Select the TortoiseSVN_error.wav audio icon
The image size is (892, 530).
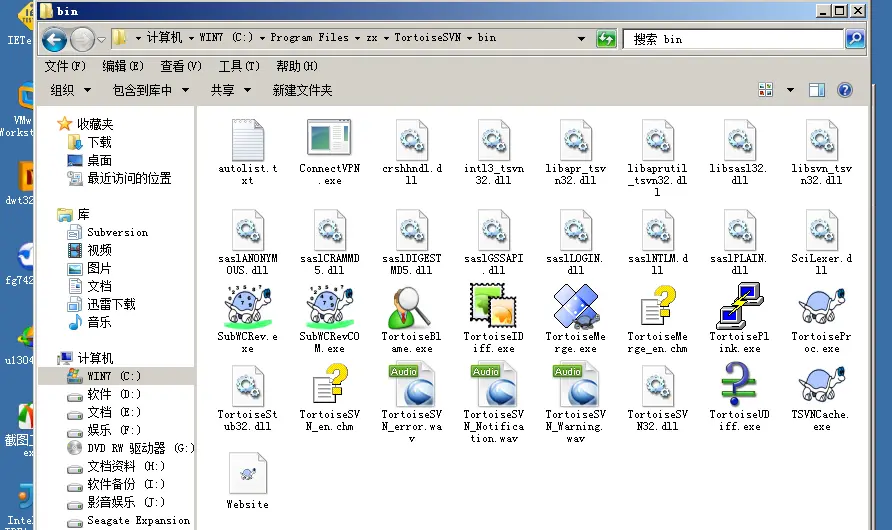[x=411, y=386]
